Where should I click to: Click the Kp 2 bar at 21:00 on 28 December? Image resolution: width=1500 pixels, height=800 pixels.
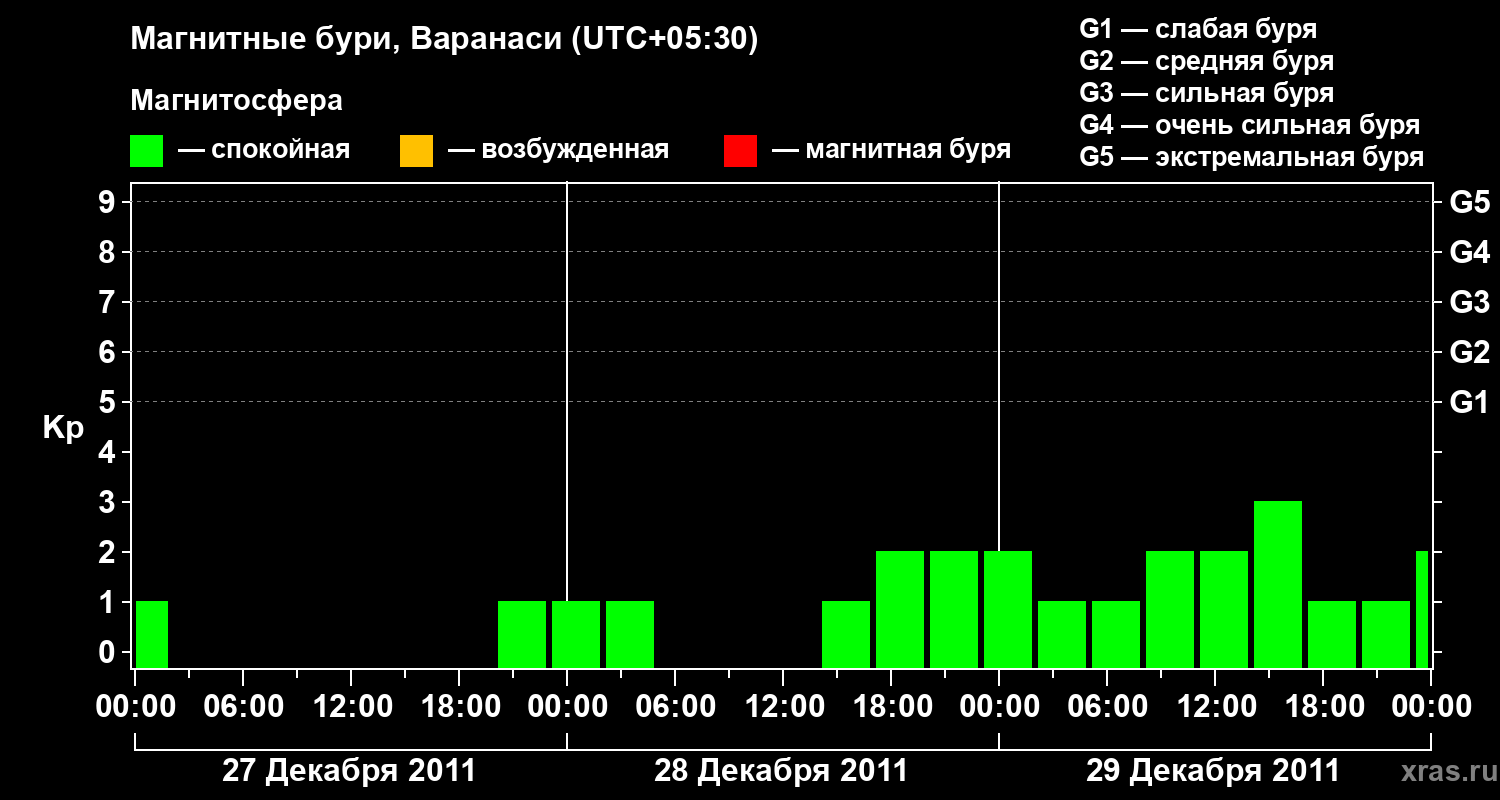pos(954,609)
